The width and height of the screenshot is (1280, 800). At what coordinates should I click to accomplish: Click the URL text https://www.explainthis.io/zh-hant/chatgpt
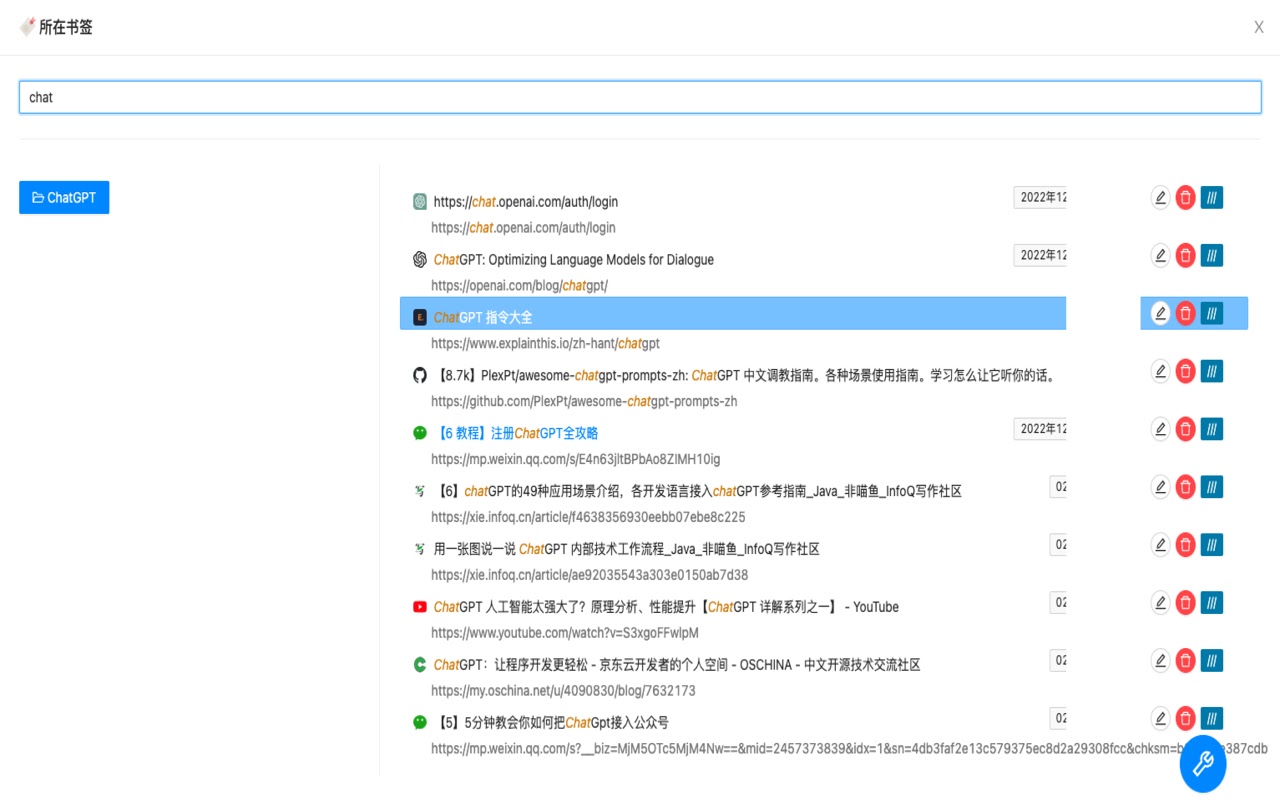pyautogui.click(x=546, y=344)
